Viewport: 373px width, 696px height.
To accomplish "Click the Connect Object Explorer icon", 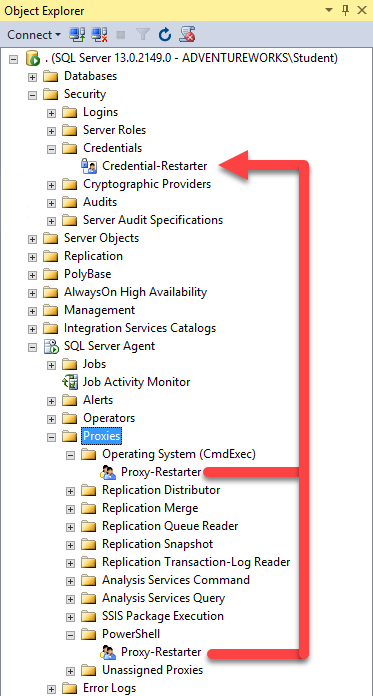I will click(x=77, y=34).
